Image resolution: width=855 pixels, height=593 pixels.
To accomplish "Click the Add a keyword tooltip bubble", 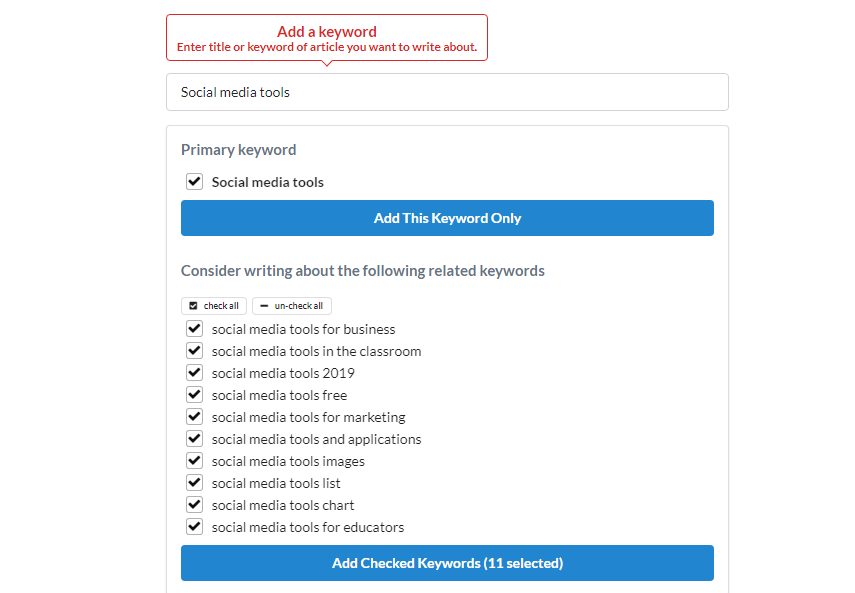I will pos(326,37).
